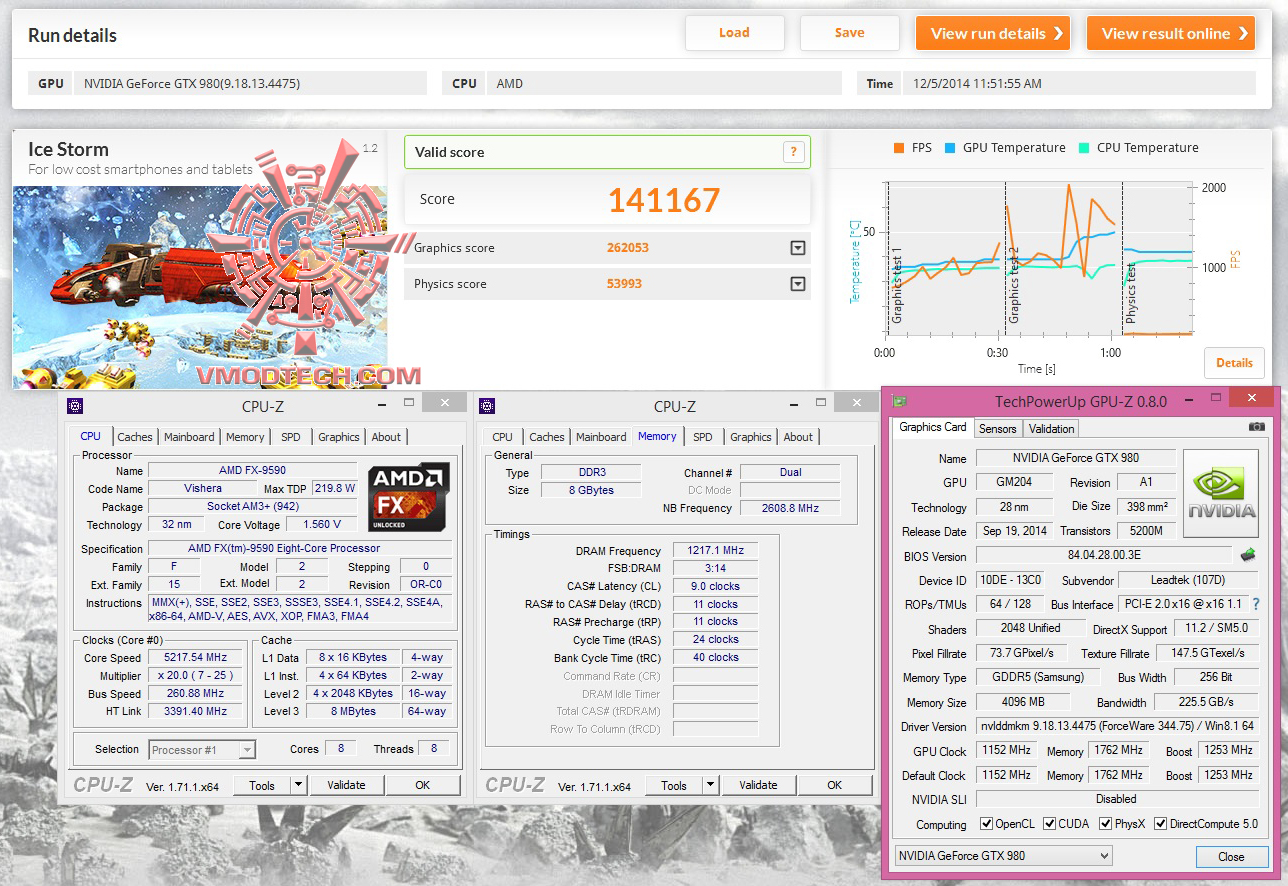Screen dimensions: 1288x886
Task: Open About tab in CPU-Z CPU window
Action: [x=386, y=437]
